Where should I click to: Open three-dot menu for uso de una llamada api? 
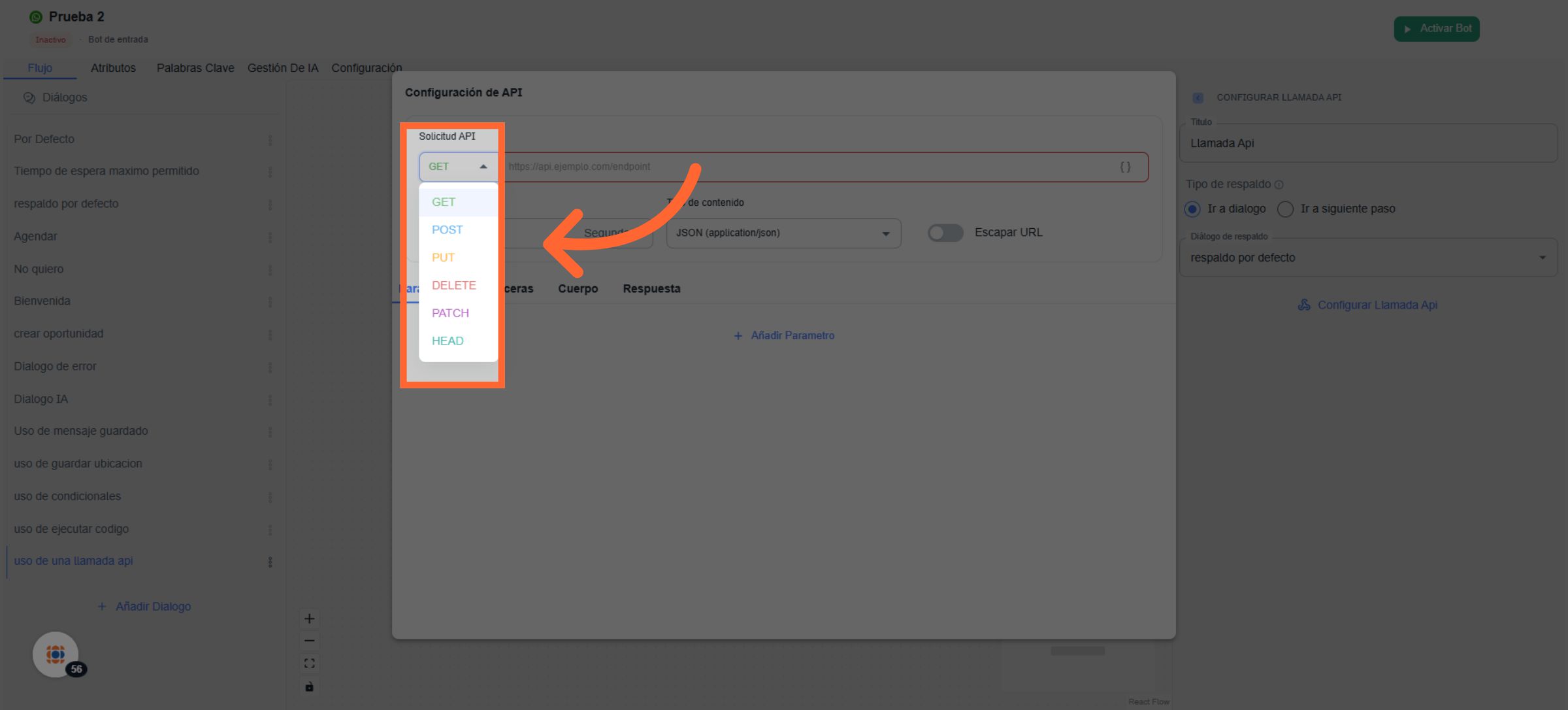[x=270, y=562]
